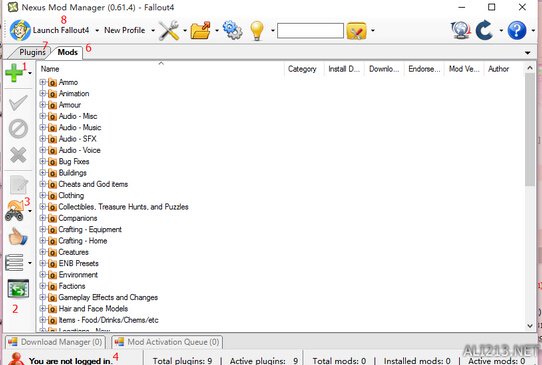
Task: Click the yellow search tools icon
Action: [x=356, y=31]
